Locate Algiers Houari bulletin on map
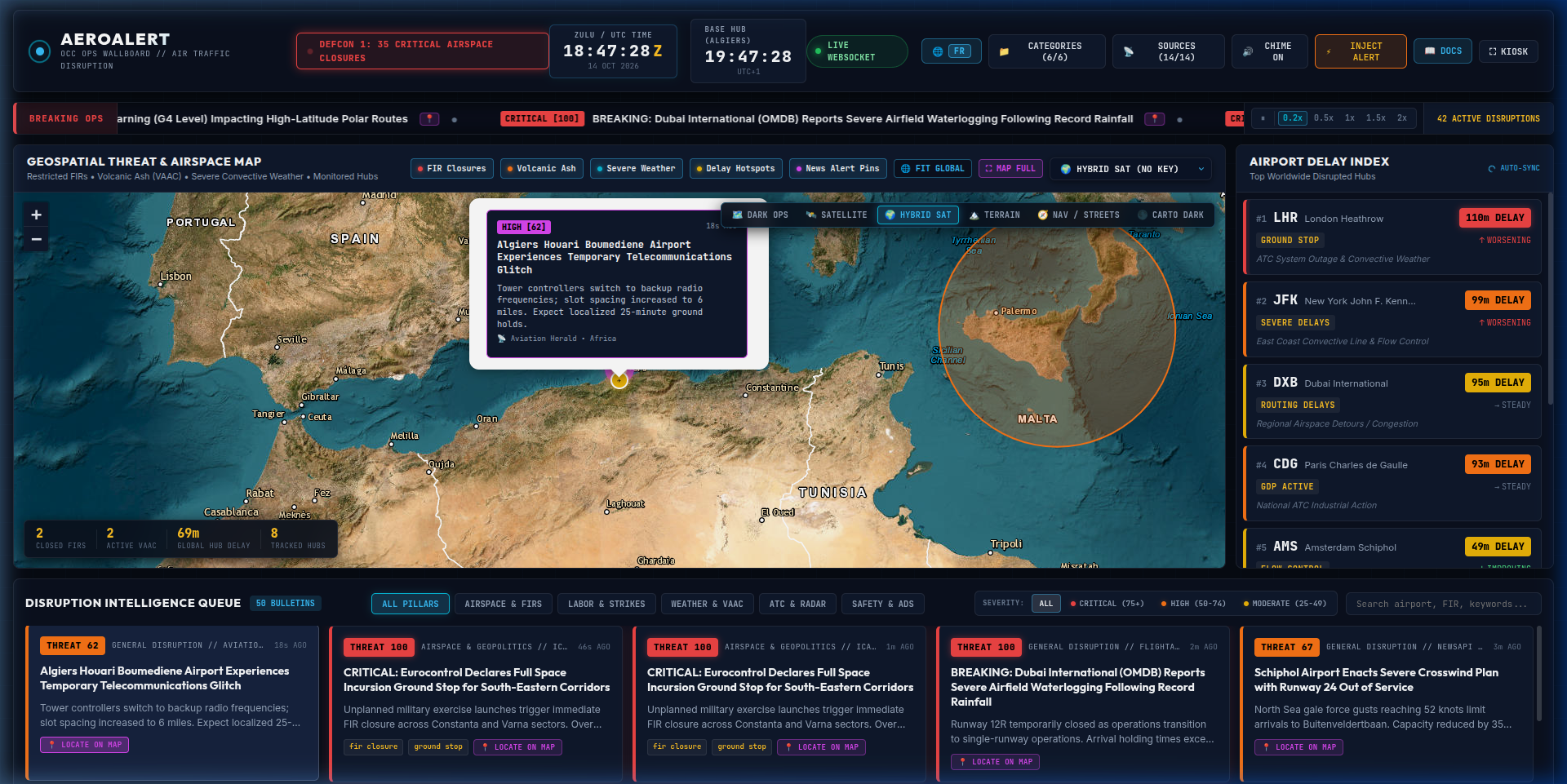The width and height of the screenshot is (1567, 784). [85, 745]
